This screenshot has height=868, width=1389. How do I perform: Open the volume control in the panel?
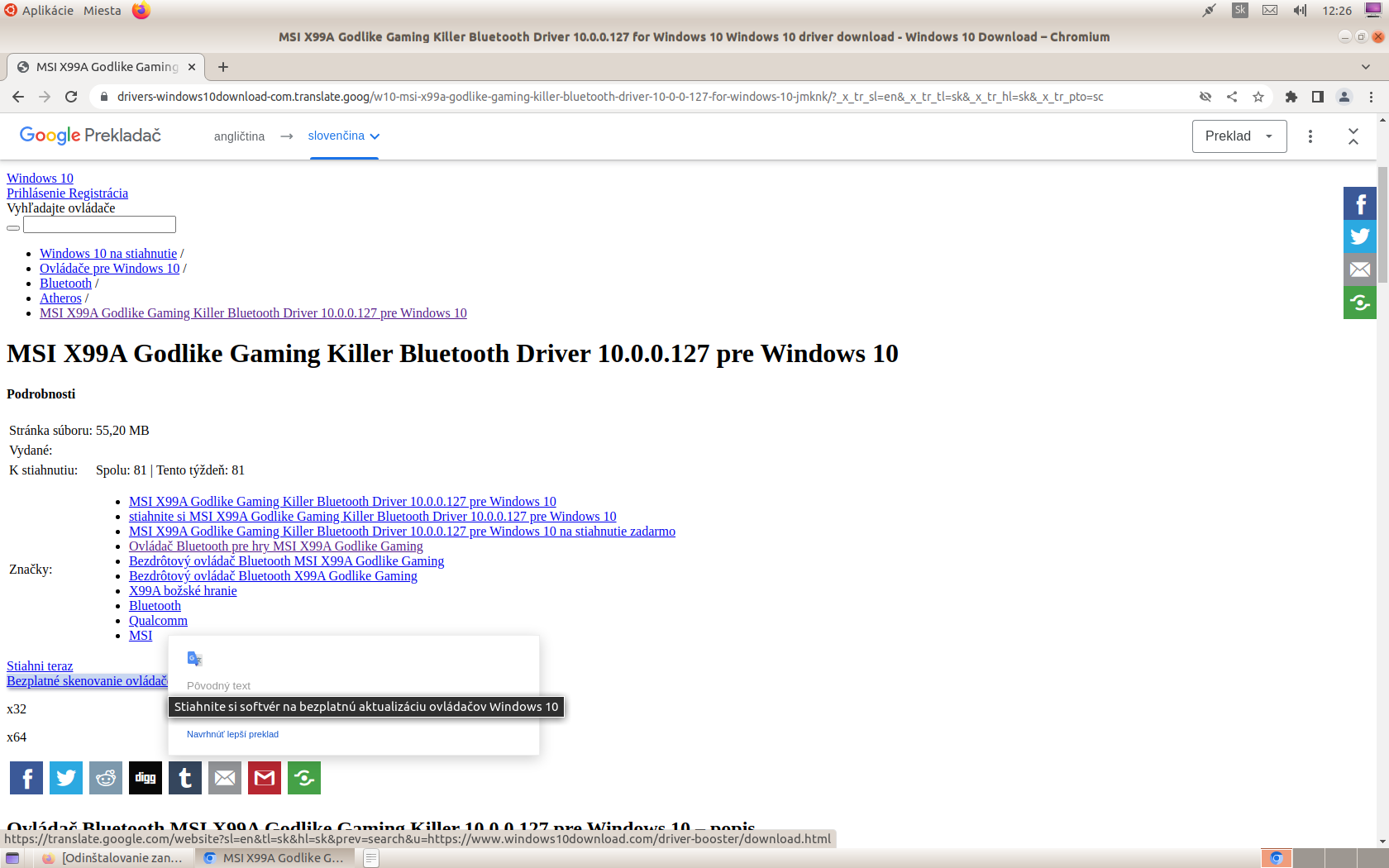pyautogui.click(x=1300, y=11)
